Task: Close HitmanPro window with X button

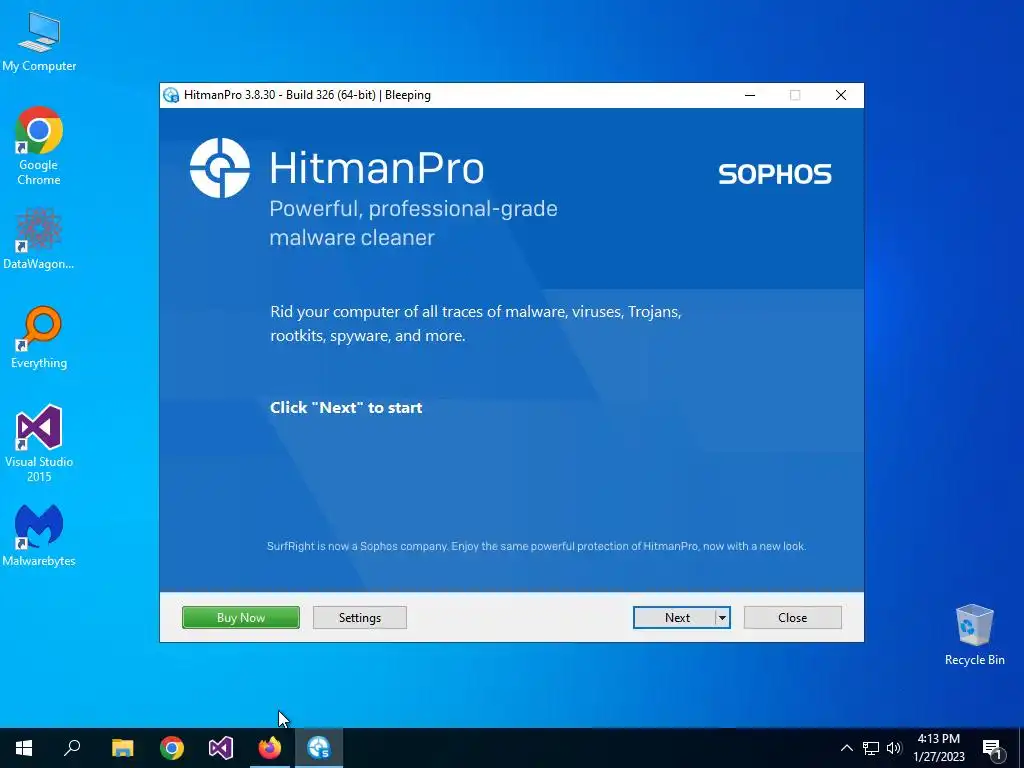Action: (841, 95)
